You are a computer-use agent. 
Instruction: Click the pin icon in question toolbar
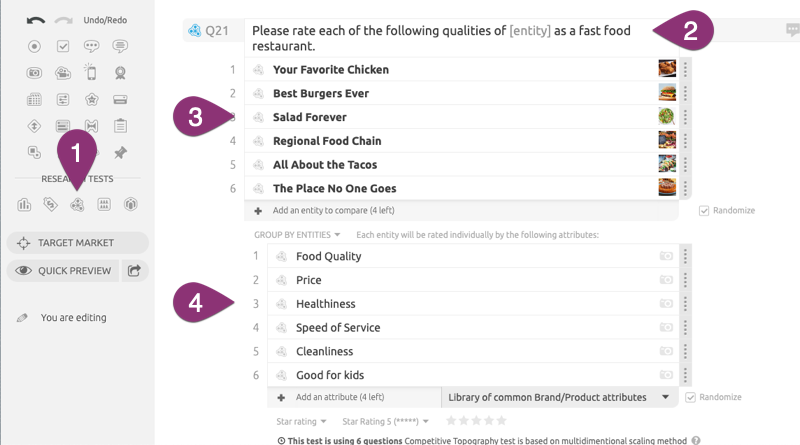tap(120, 153)
